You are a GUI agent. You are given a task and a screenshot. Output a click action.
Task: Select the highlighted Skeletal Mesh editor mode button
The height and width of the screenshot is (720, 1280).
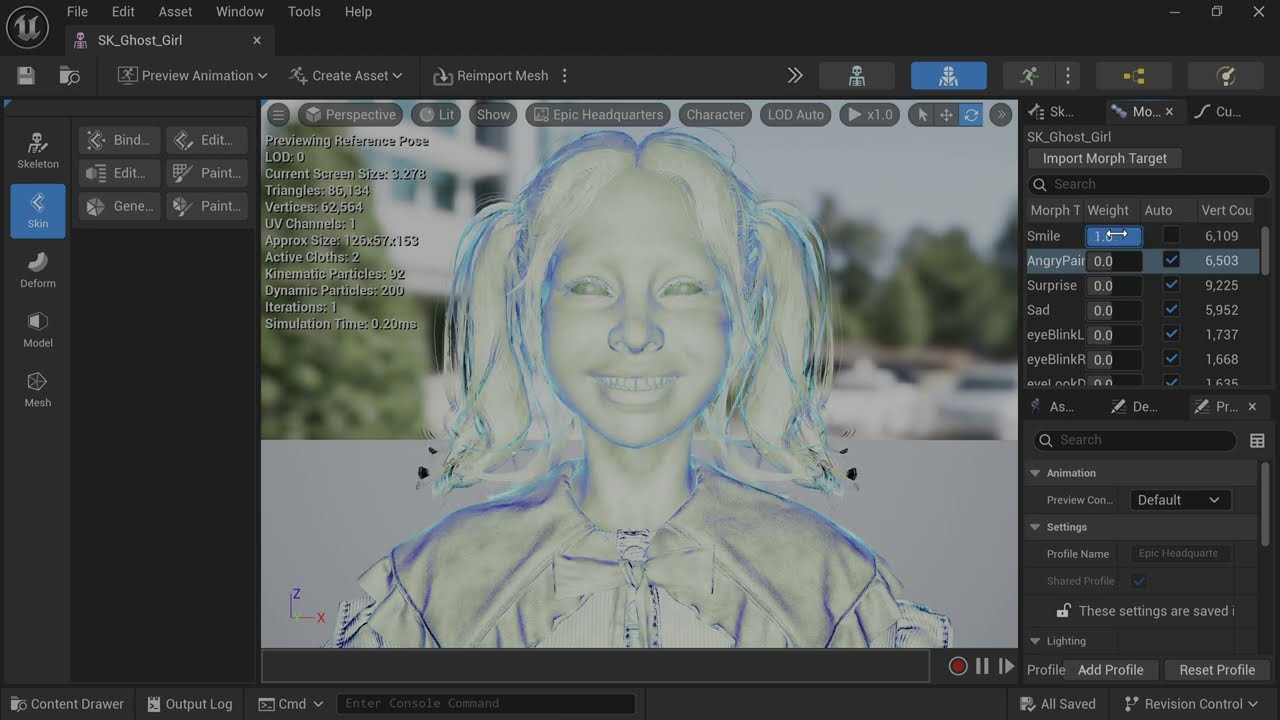948,76
